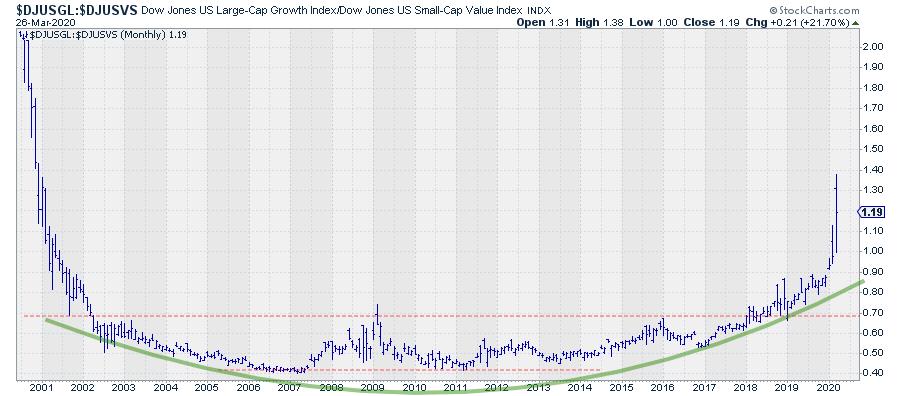The image size is (900, 396).
Task: Click the 2015 year label on the x-axis
Action: [621, 387]
